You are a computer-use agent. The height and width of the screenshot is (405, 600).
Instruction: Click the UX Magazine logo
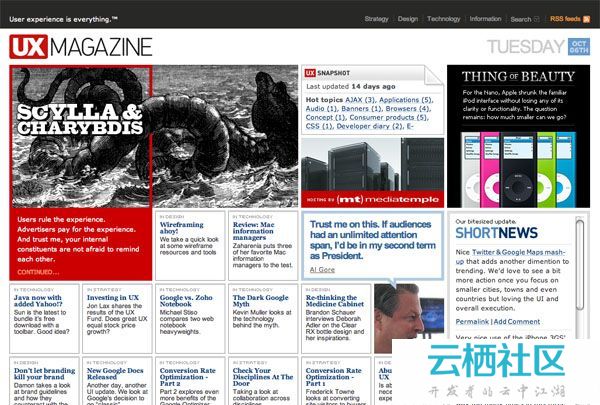click(x=81, y=46)
